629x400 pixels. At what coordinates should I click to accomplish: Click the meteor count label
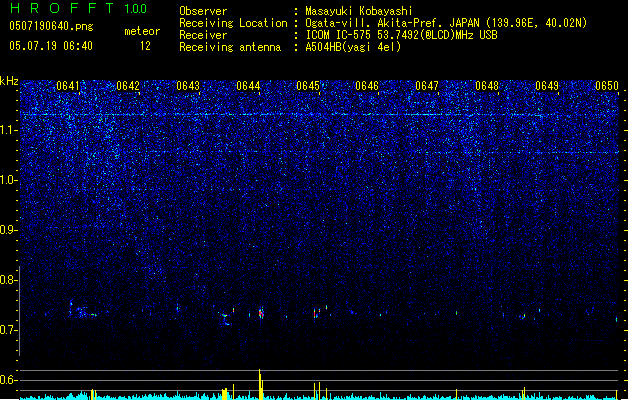point(142,31)
